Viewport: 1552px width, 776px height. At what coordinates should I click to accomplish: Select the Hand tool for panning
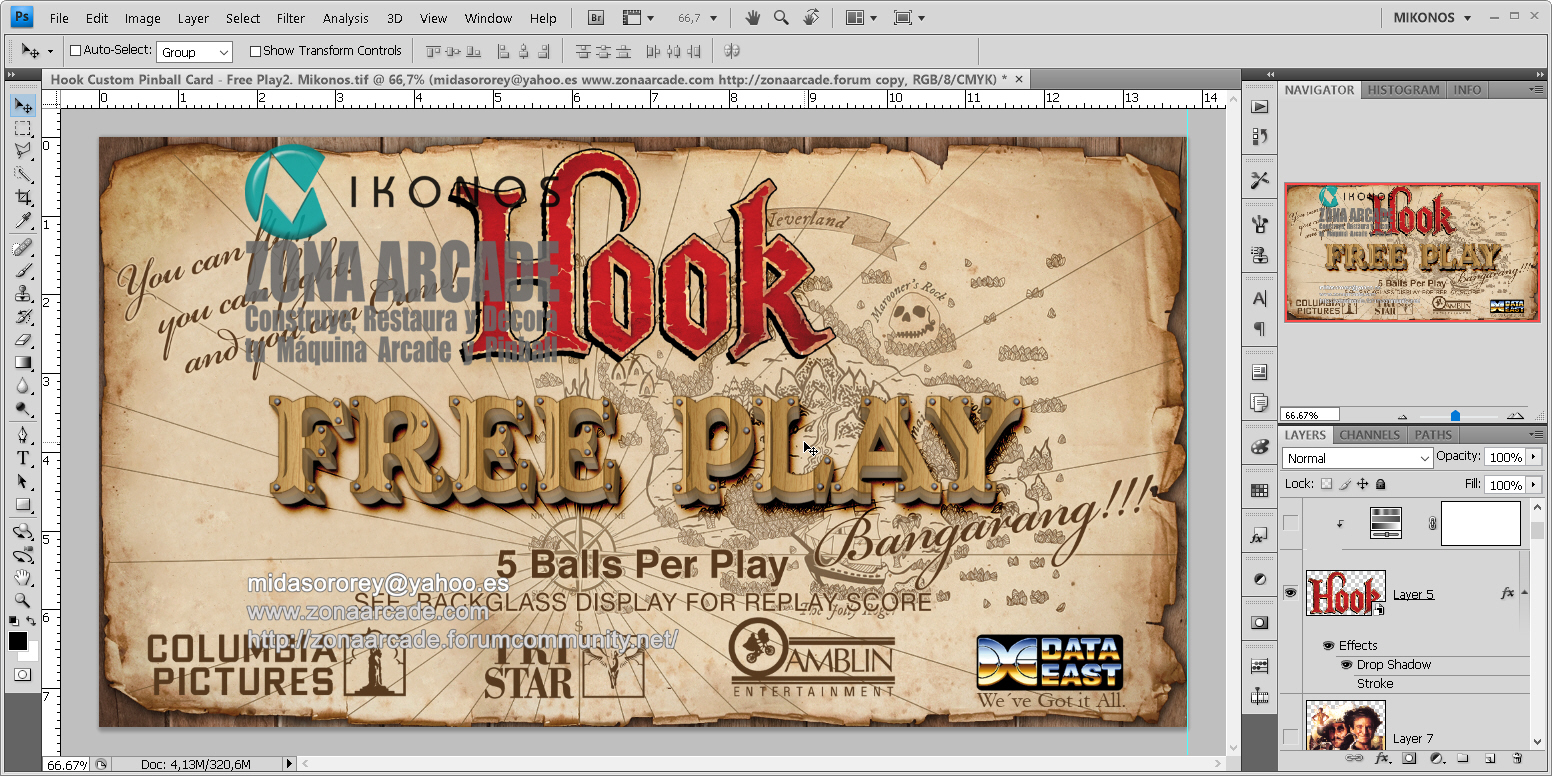point(22,578)
